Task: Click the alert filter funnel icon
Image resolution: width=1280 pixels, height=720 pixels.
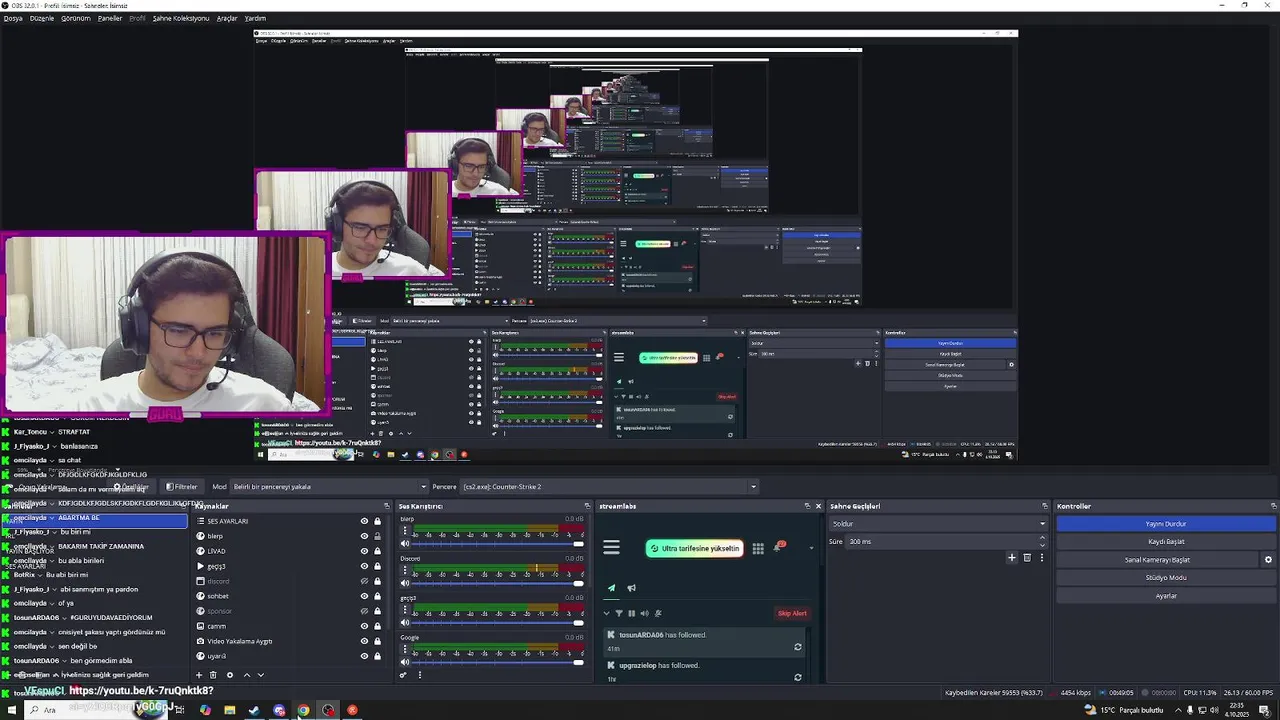Action: (x=618, y=613)
